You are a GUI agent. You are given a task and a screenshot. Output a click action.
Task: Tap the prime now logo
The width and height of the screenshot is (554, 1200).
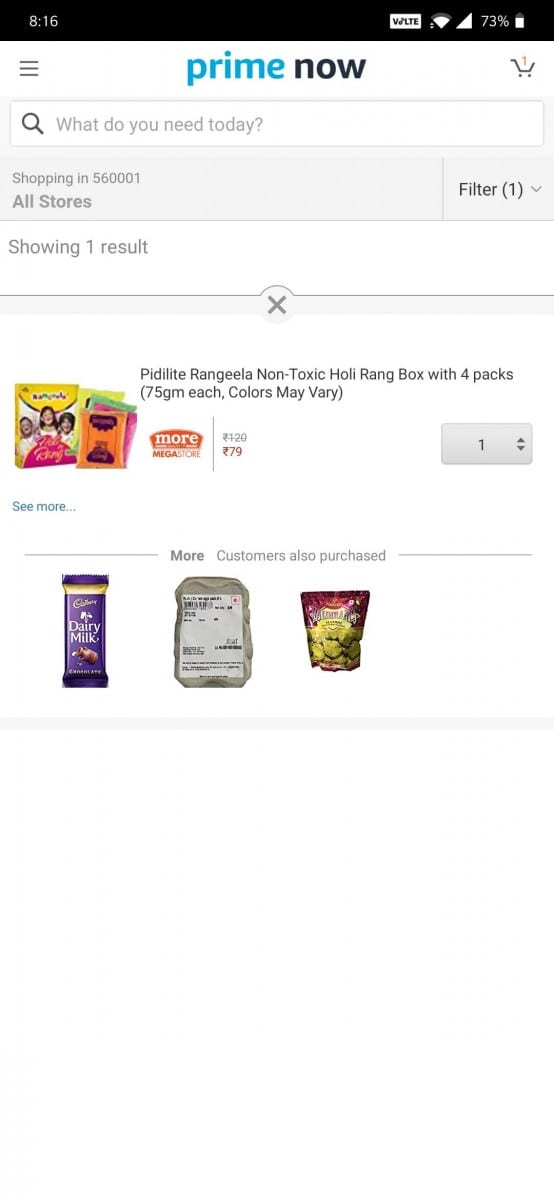(276, 68)
